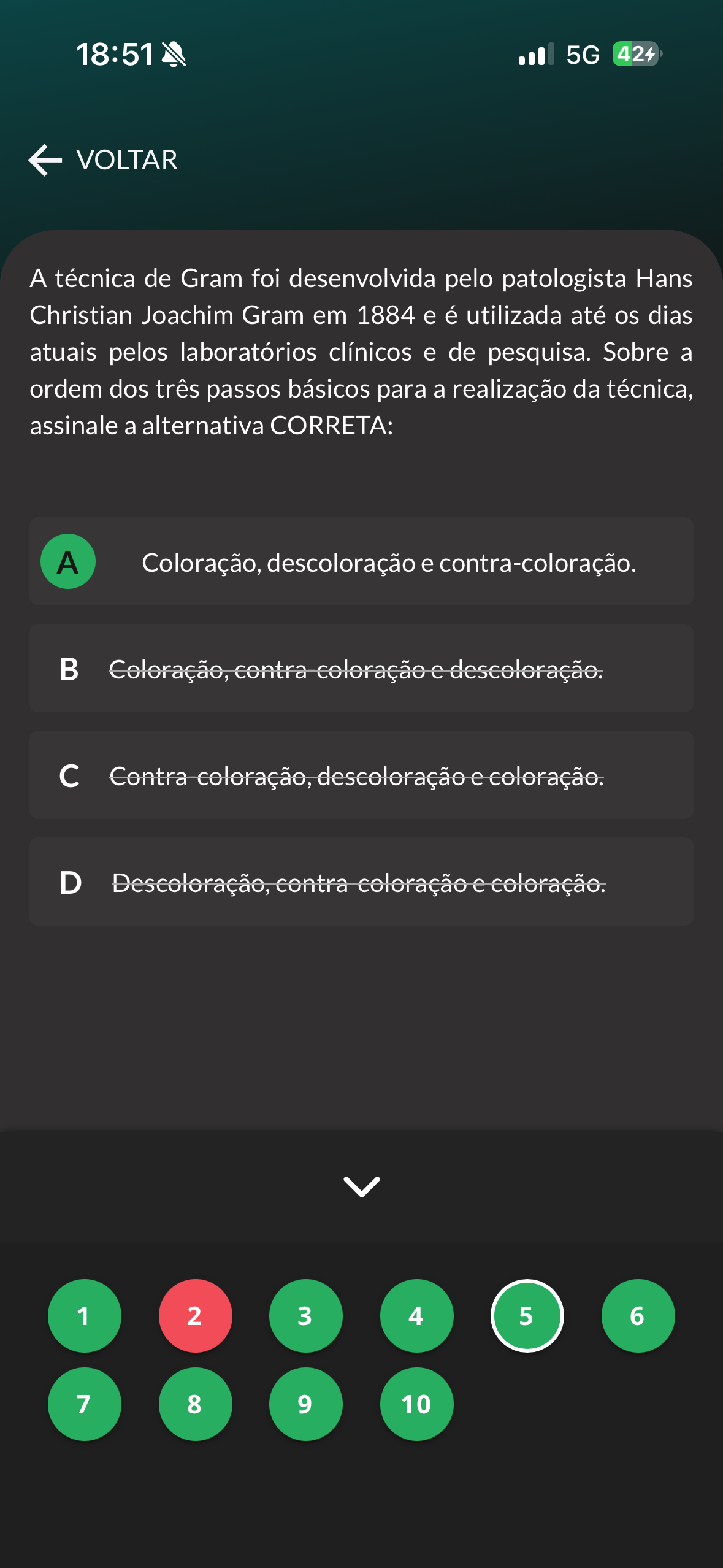Navigate to question 4

416,1315
